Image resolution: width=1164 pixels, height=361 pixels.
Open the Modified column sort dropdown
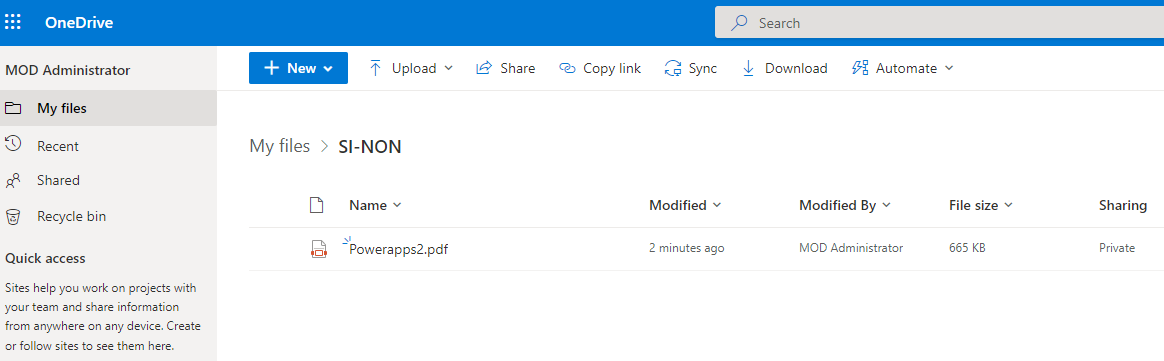click(x=685, y=206)
